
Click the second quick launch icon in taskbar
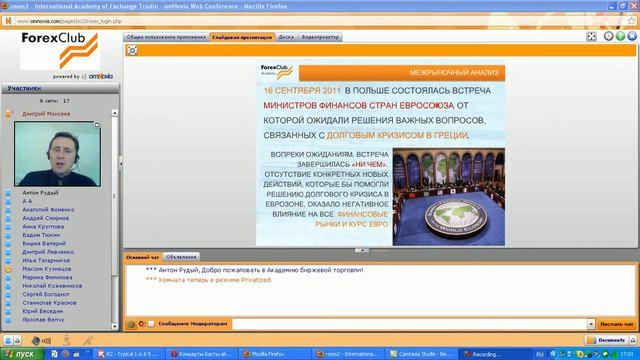(x=65, y=354)
